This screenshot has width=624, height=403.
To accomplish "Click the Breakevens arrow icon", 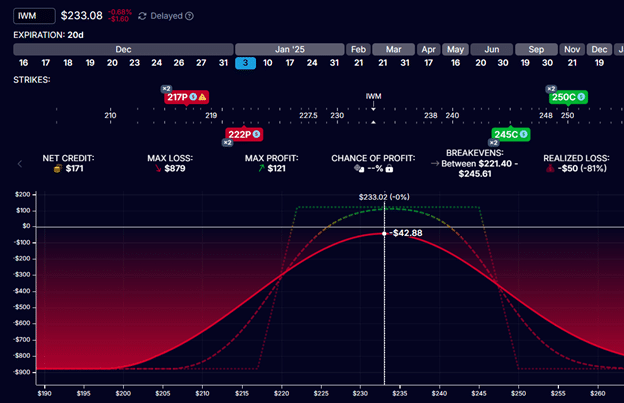I will pyautogui.click(x=435, y=164).
